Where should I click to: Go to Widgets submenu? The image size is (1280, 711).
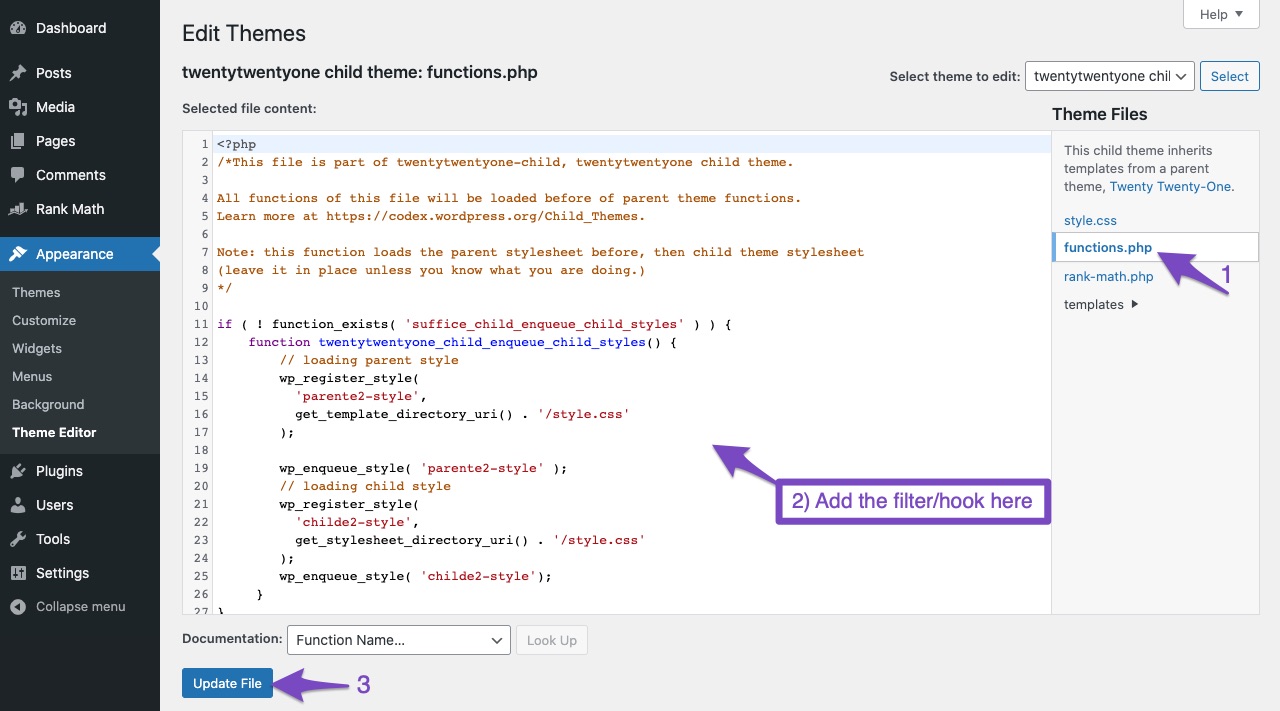click(37, 348)
